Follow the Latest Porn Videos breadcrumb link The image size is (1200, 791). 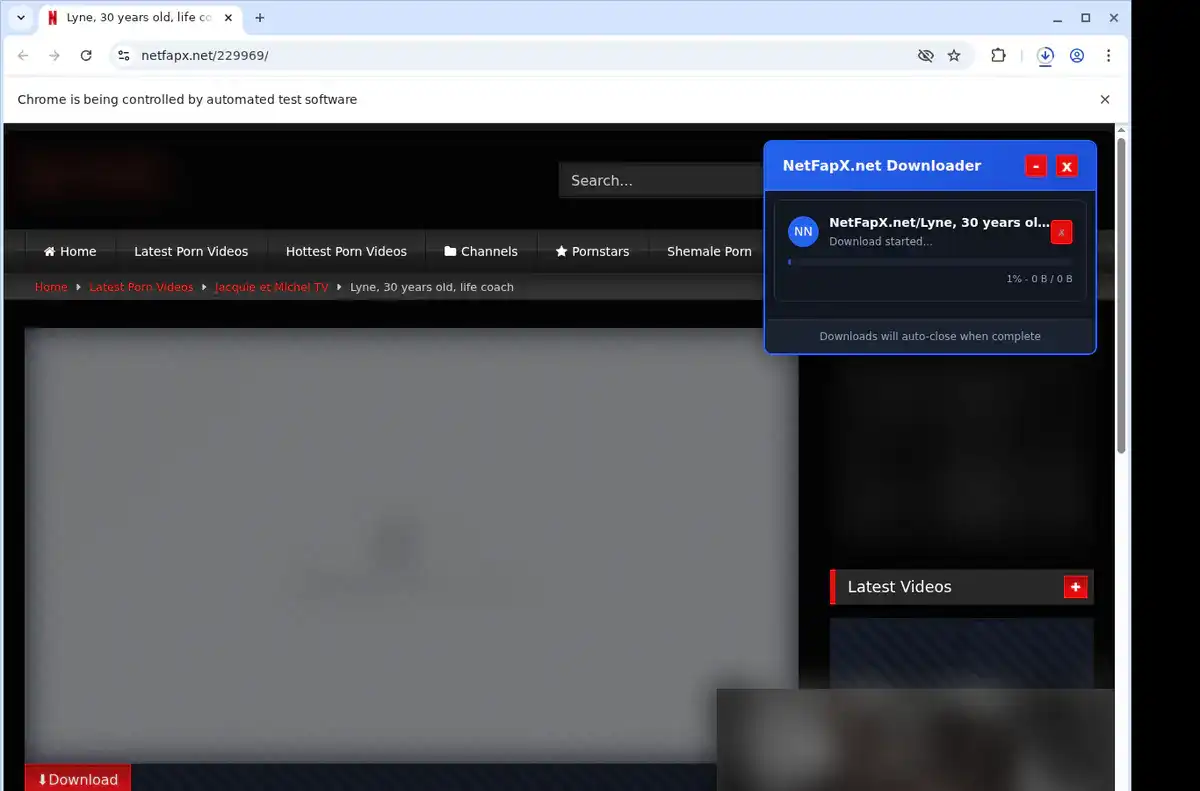(x=141, y=287)
